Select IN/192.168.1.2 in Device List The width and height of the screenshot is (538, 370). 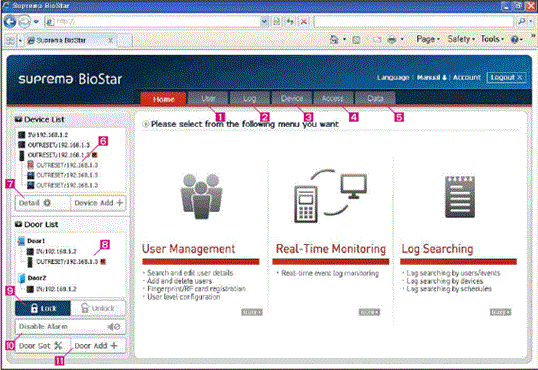(43, 135)
